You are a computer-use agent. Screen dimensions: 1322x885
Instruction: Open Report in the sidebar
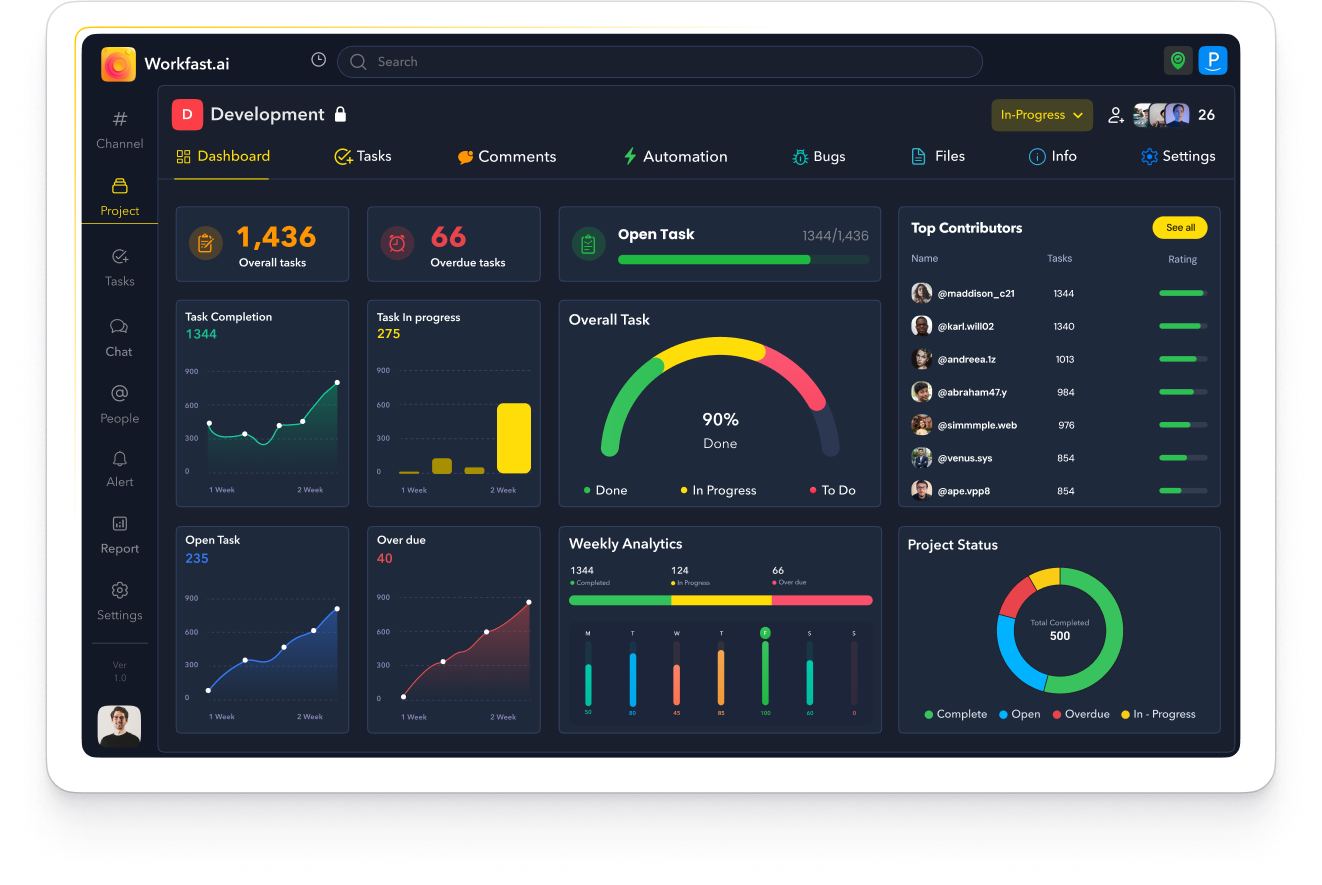[120, 535]
